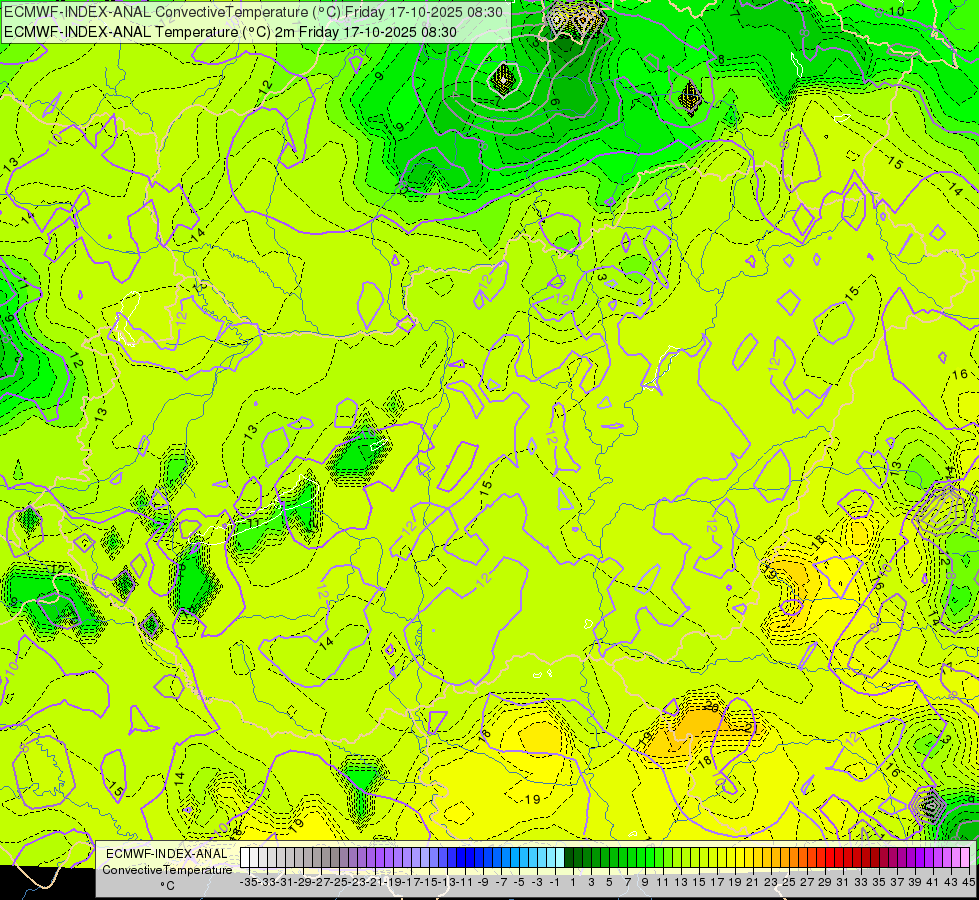This screenshot has width=979, height=900.
Task: Click legend value '21'
Action: [x=753, y=883]
